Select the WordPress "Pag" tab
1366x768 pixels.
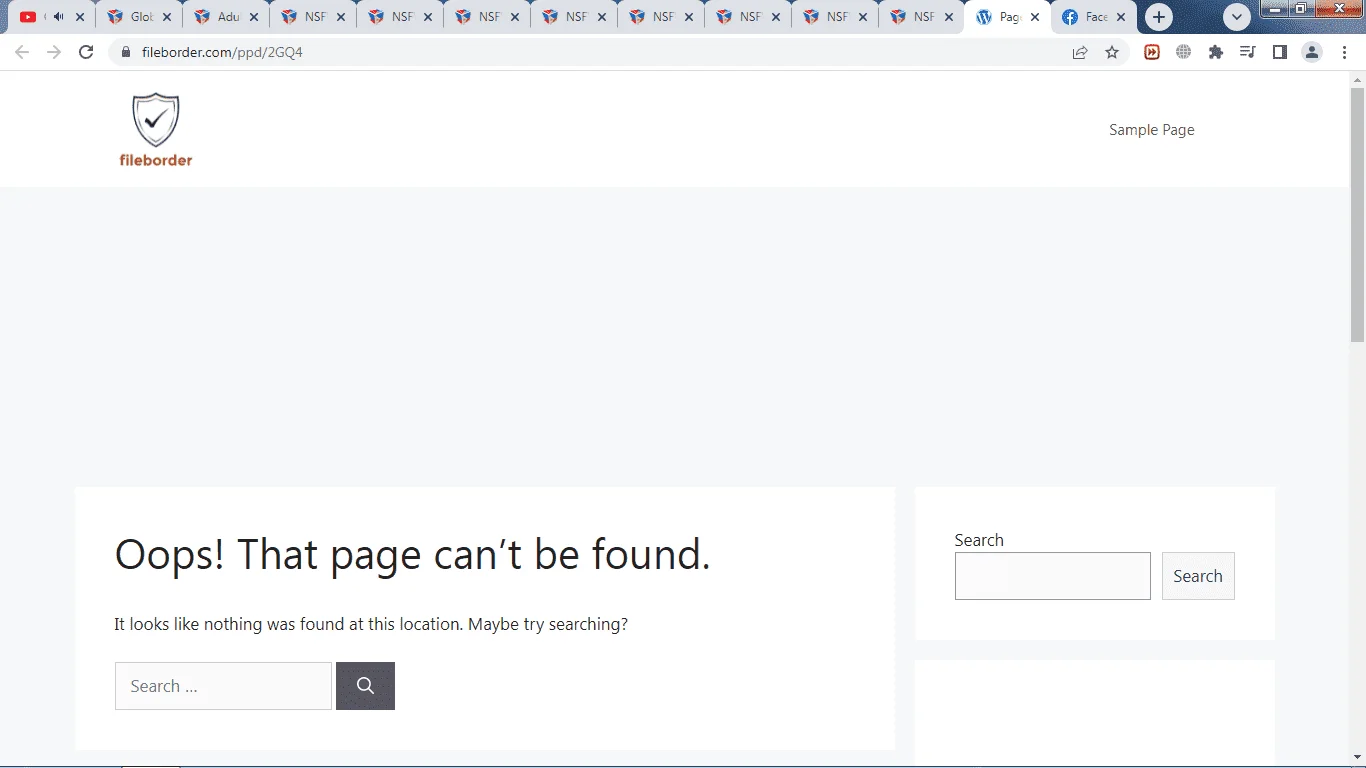[1008, 17]
